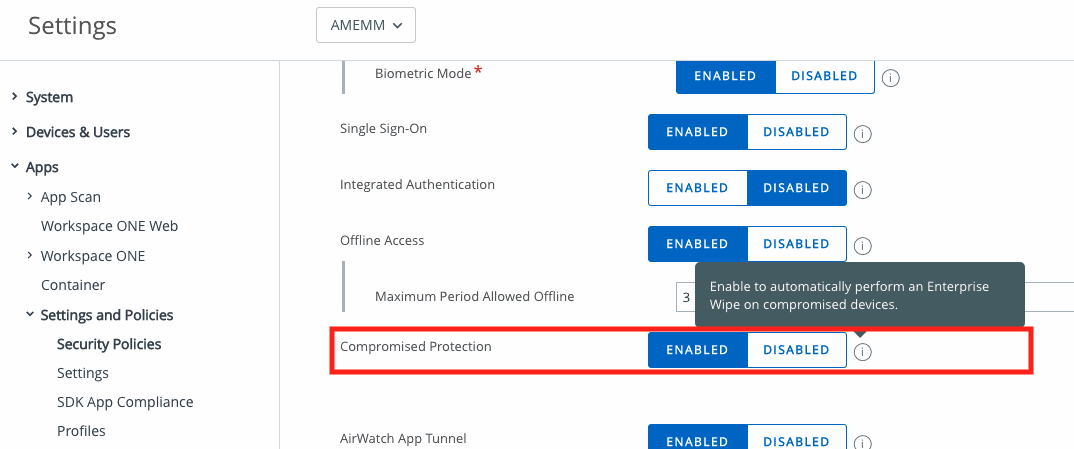This screenshot has width=1074, height=449.
Task: Open SDK App Compliance page
Action: pyautogui.click(x=125, y=402)
